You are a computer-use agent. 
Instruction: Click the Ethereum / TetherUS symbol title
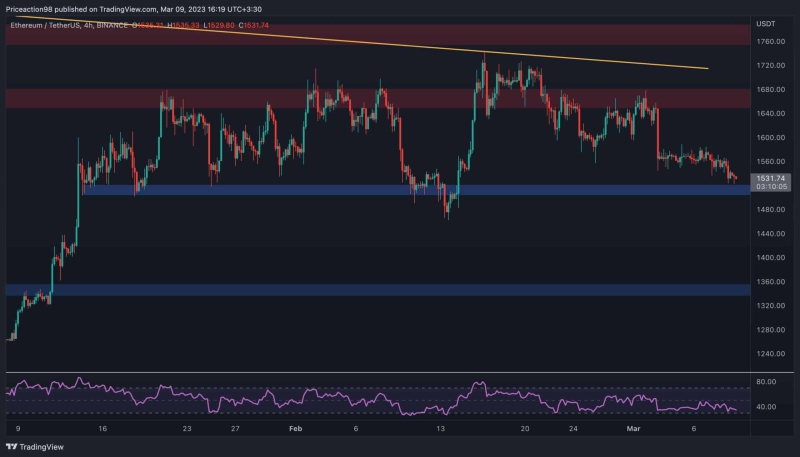(x=45, y=25)
